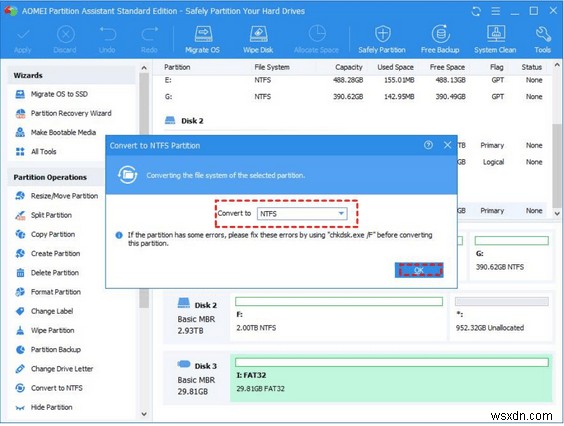This screenshot has height=426, width=564.
Task: Choose Convert to NTFS in sidebar
Action: click(x=49, y=388)
